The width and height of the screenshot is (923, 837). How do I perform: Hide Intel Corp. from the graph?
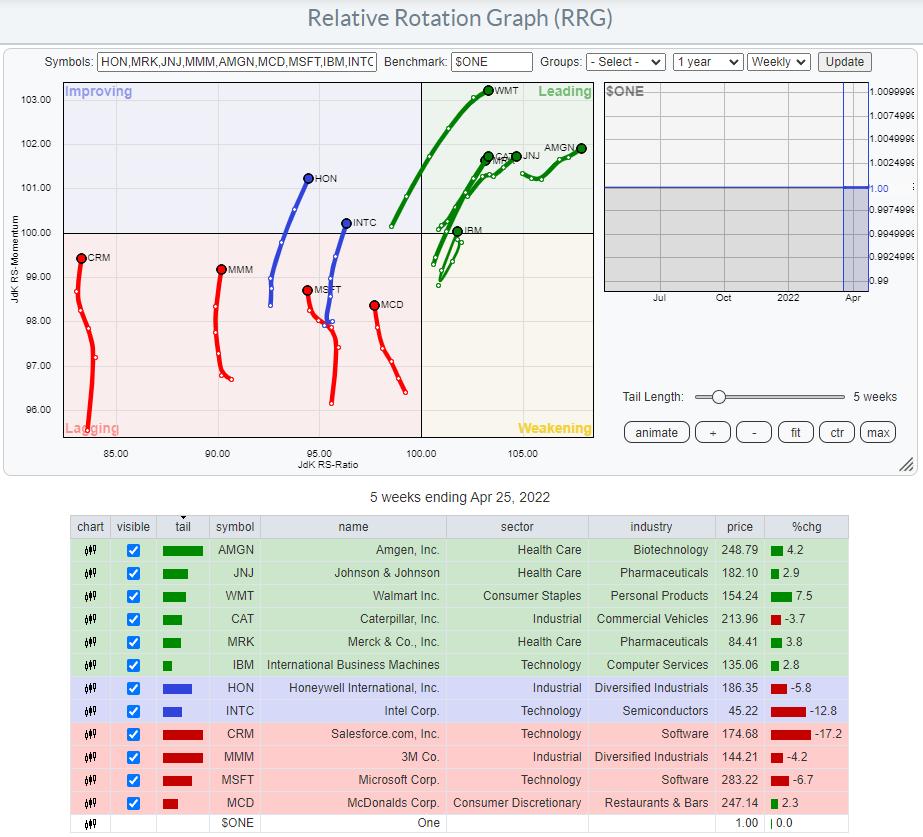tap(133, 711)
